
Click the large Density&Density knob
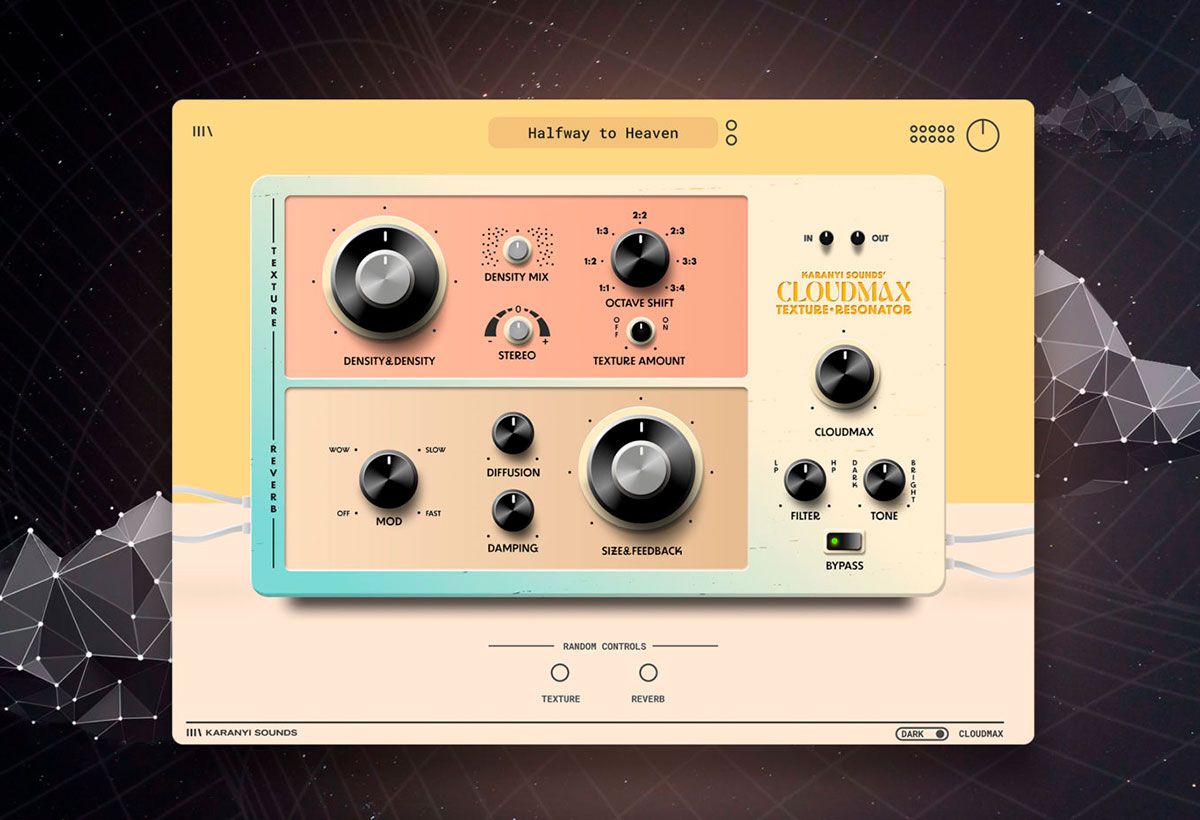384,278
